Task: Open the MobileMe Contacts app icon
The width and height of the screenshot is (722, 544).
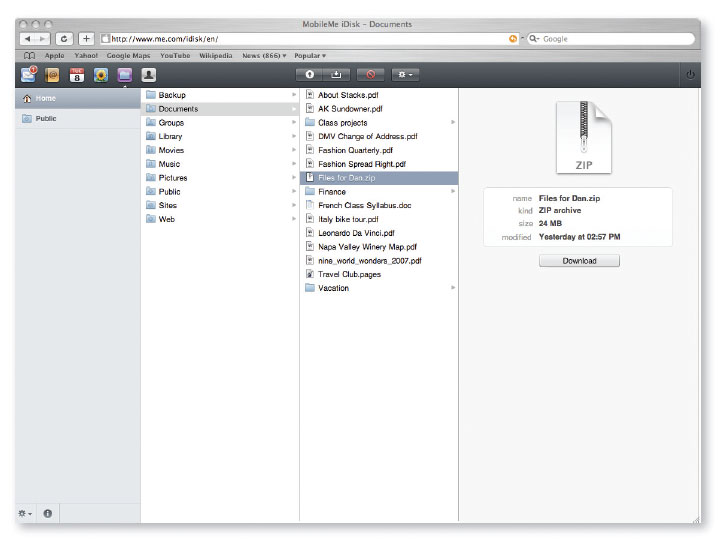Action: pyautogui.click(x=52, y=75)
